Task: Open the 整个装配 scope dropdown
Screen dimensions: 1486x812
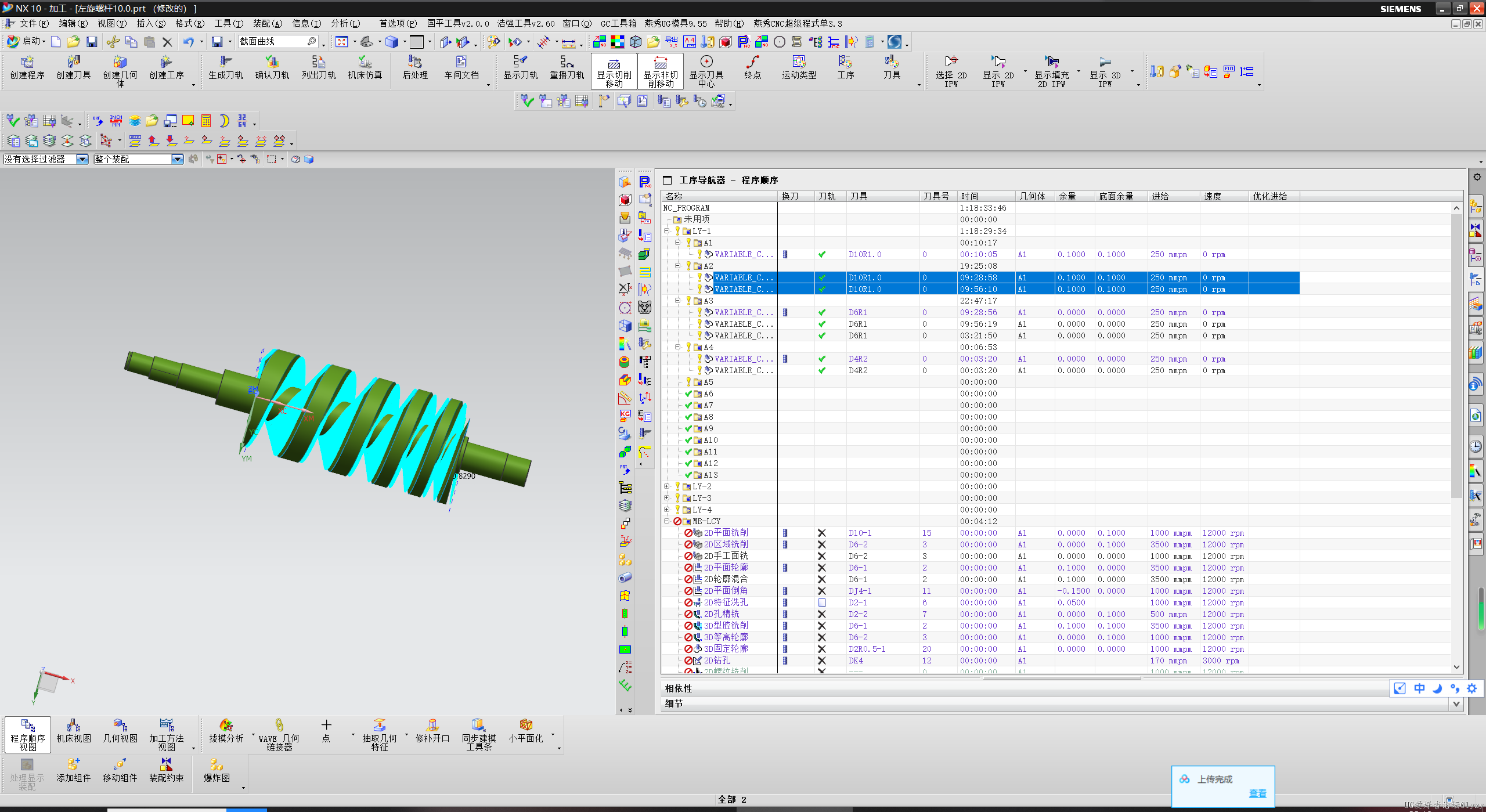Action: coord(178,159)
